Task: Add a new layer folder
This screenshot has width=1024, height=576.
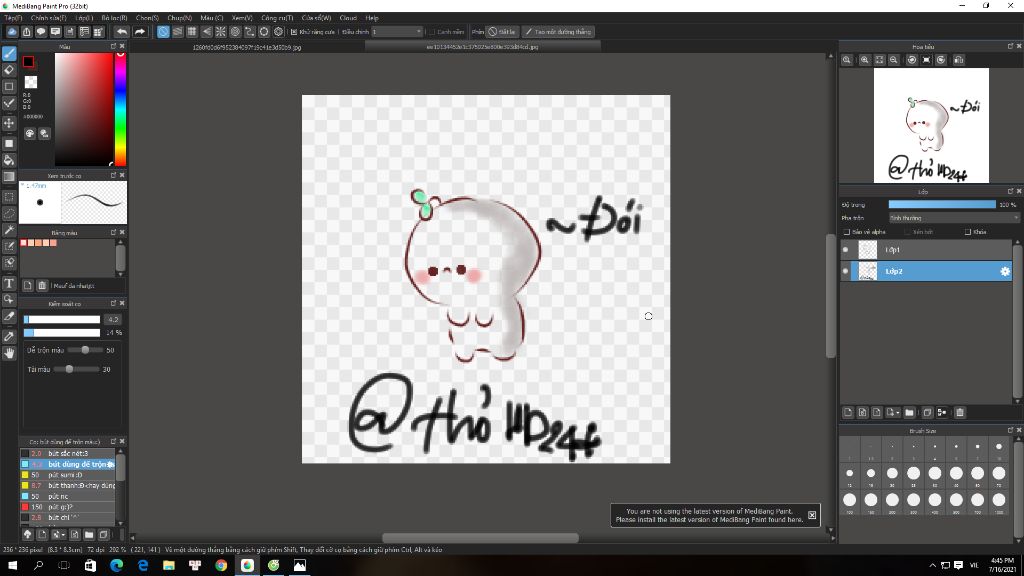Action: [909, 412]
